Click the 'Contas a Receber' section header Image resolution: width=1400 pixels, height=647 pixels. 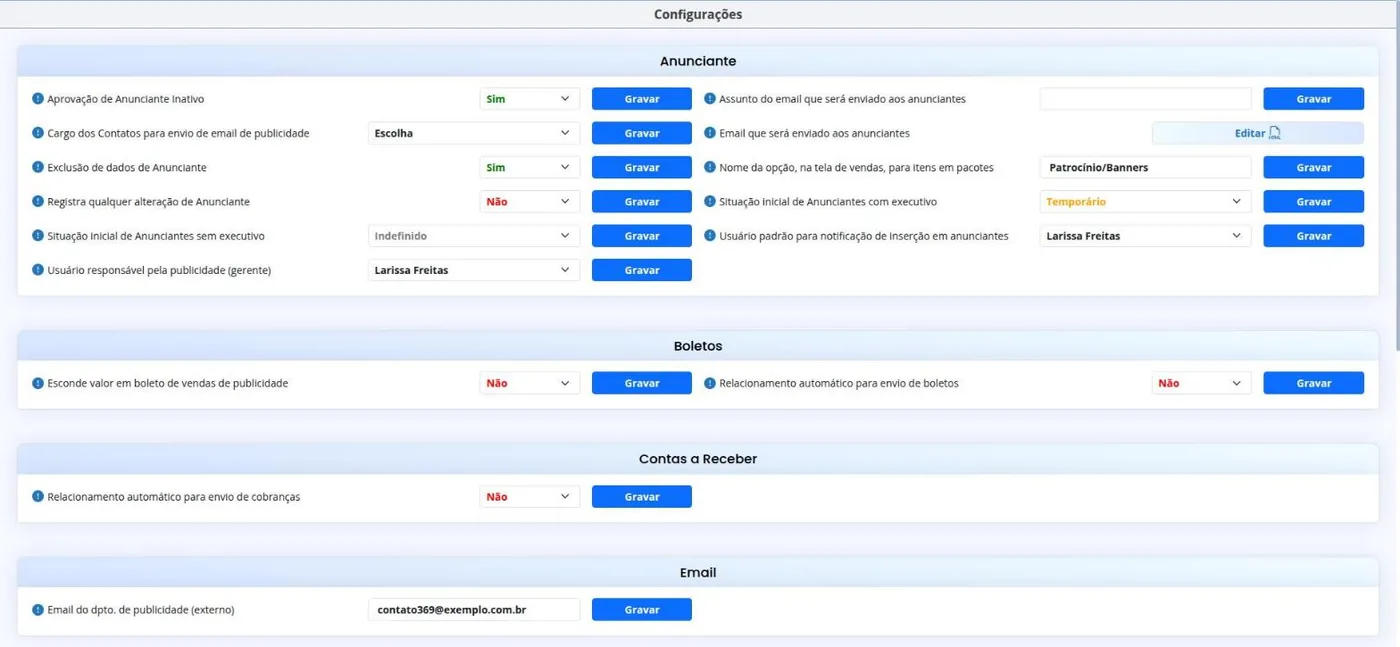[698, 459]
